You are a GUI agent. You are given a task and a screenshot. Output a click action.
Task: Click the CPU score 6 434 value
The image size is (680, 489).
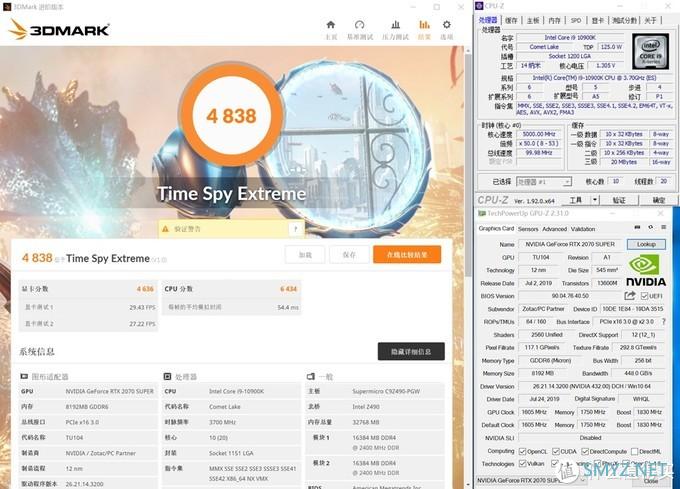(x=288, y=289)
